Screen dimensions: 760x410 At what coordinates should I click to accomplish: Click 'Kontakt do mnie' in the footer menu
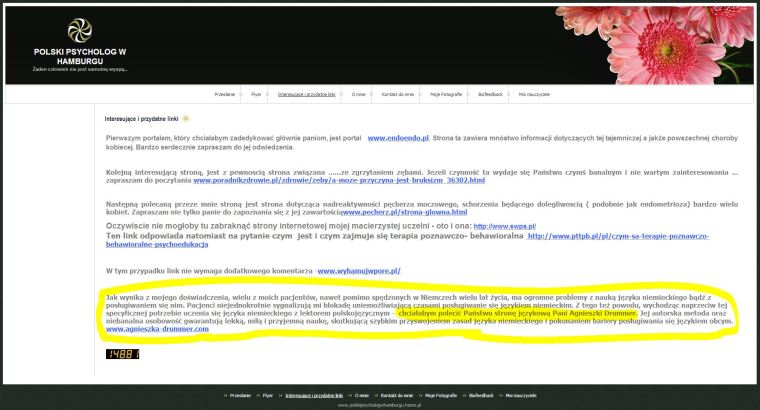395,396
